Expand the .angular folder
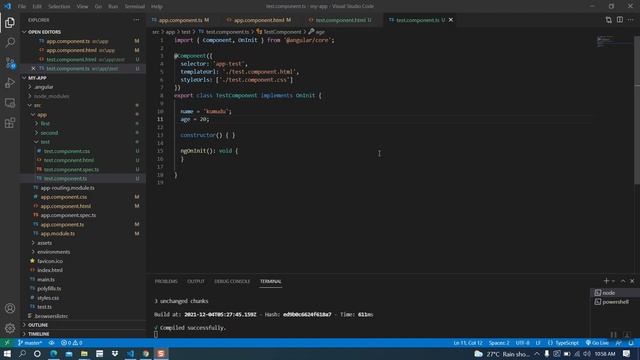Image resolution: width=640 pixels, height=360 pixels. click(x=44, y=87)
